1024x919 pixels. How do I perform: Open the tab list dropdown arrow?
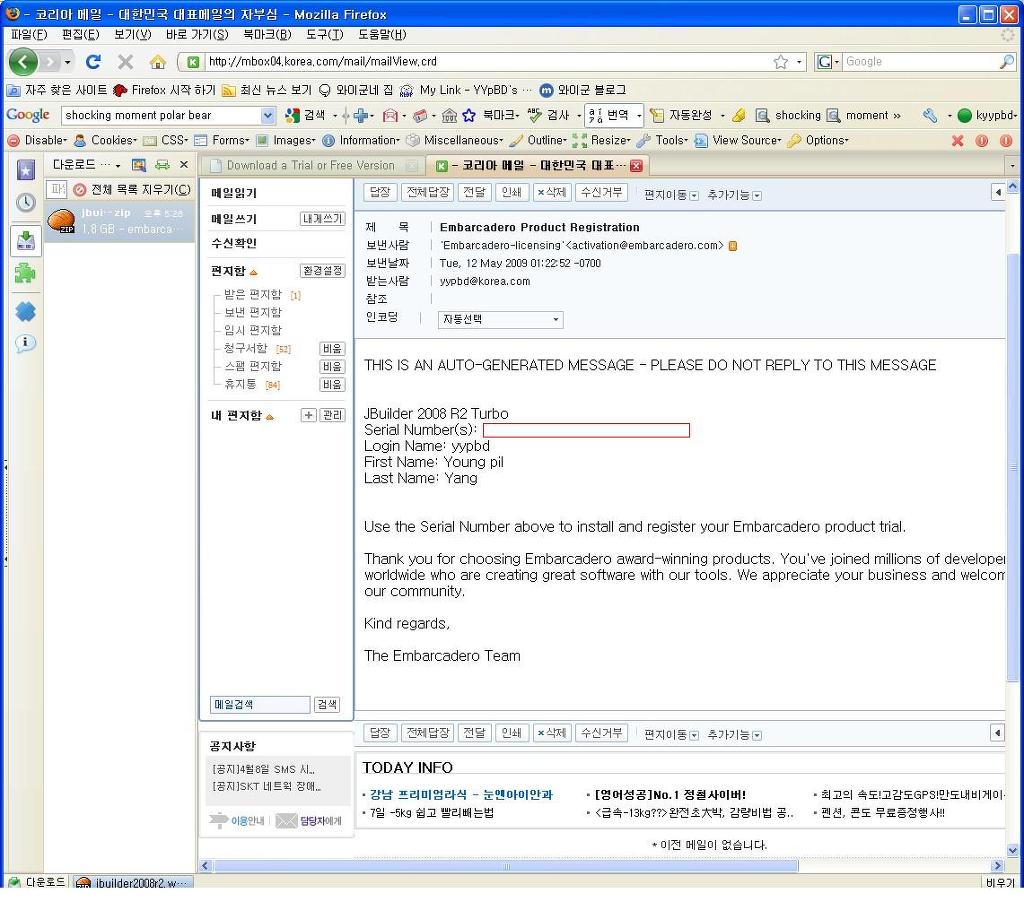[x=1013, y=166]
